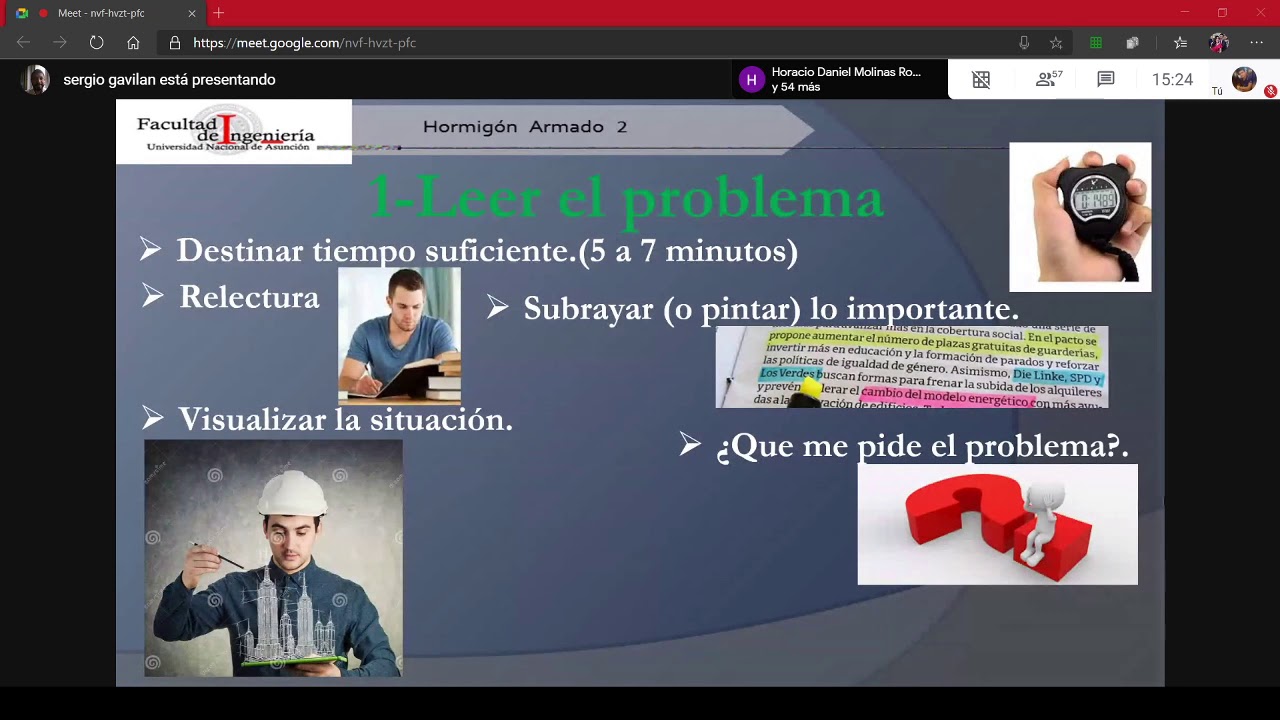This screenshot has height=720, width=1280.
Task: Click the microphone permission icon in address bar
Action: [x=1024, y=43]
